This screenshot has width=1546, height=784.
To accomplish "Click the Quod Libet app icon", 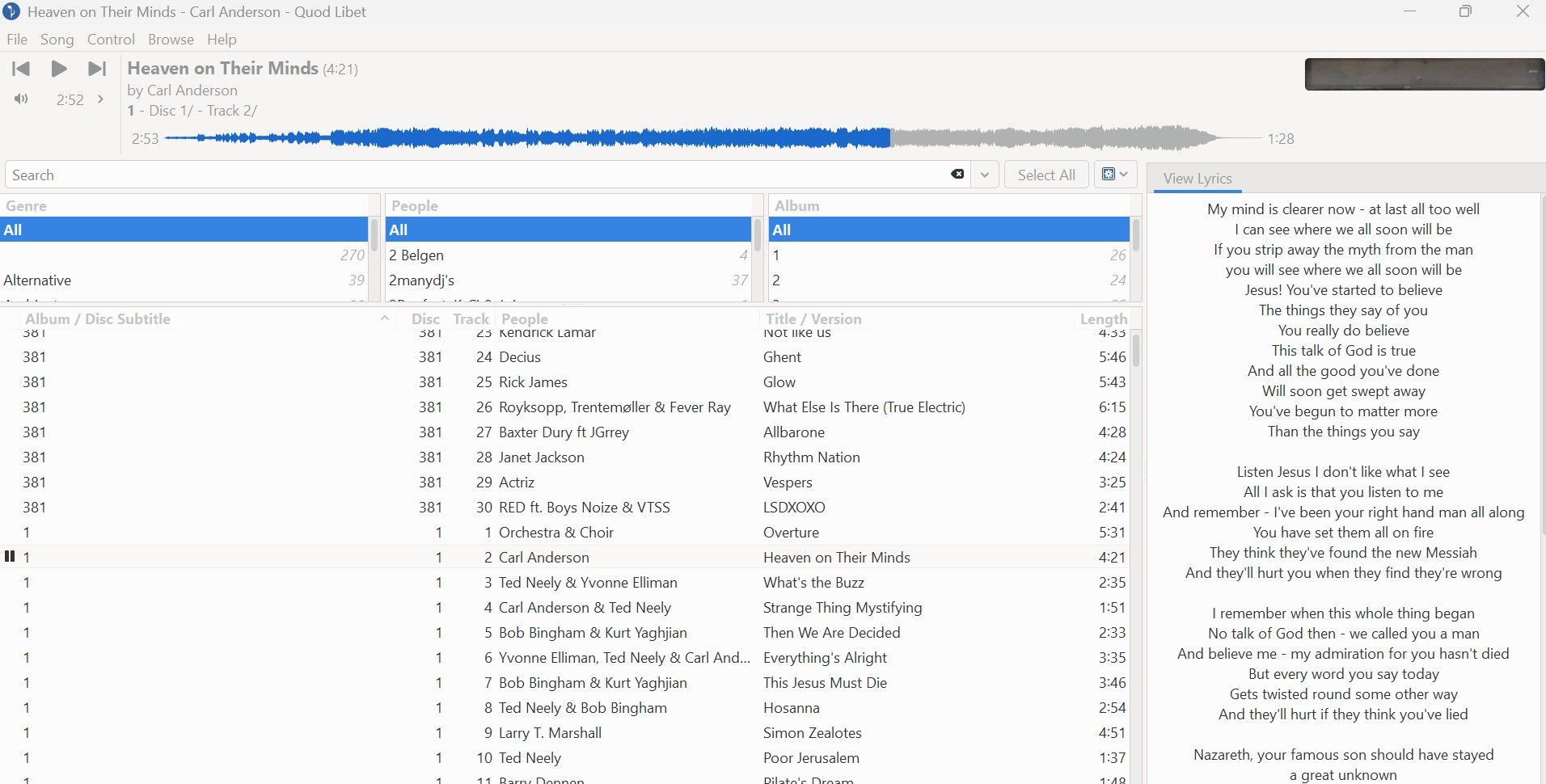I will [x=11, y=12].
